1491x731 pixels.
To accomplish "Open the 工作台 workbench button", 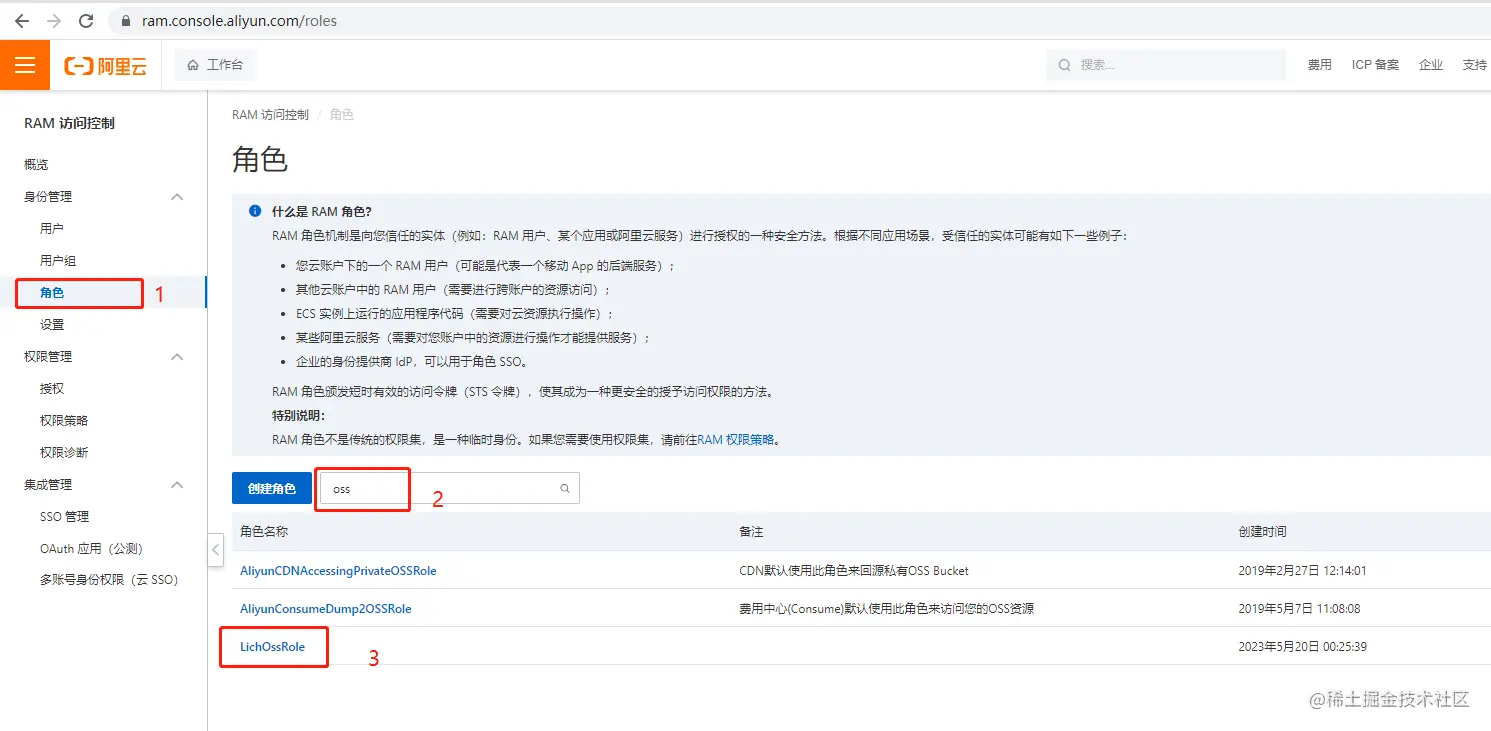I will point(215,65).
